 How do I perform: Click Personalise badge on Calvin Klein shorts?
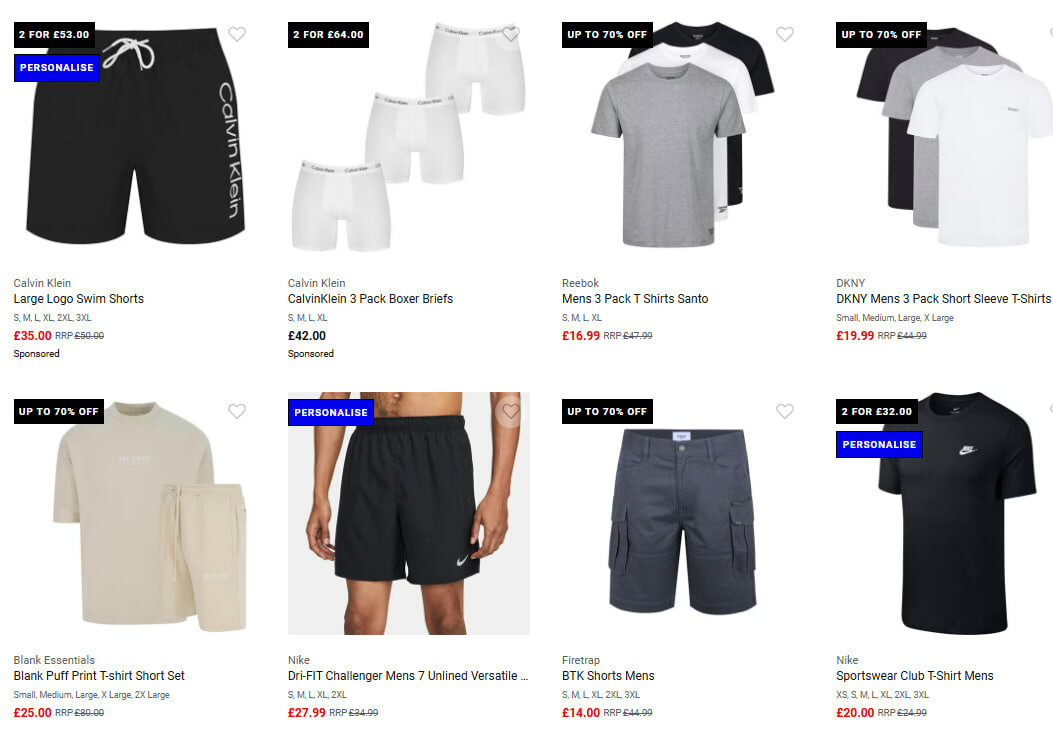pos(56,68)
